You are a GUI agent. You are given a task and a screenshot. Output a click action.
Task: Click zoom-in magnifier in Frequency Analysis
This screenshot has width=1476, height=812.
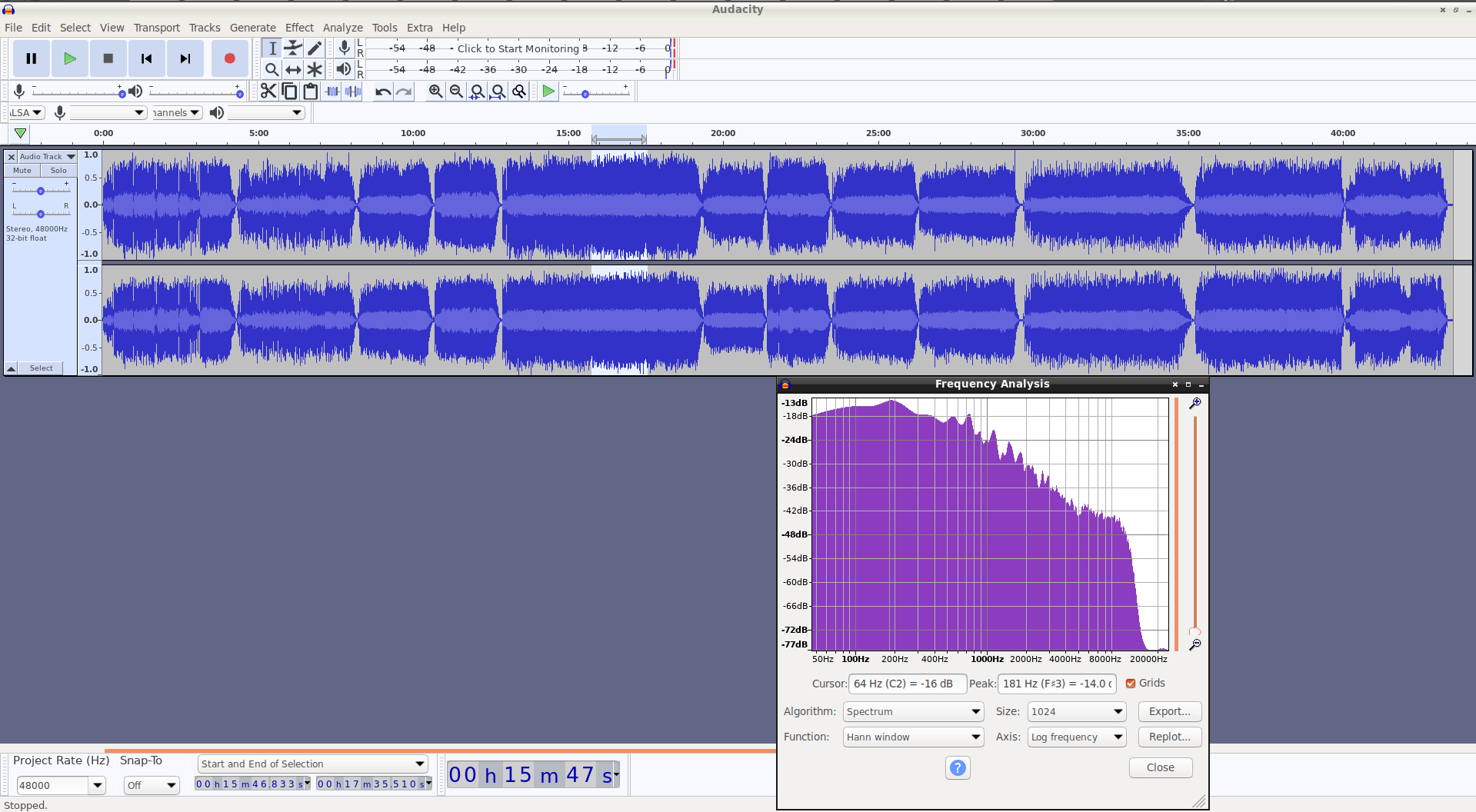pos(1194,403)
